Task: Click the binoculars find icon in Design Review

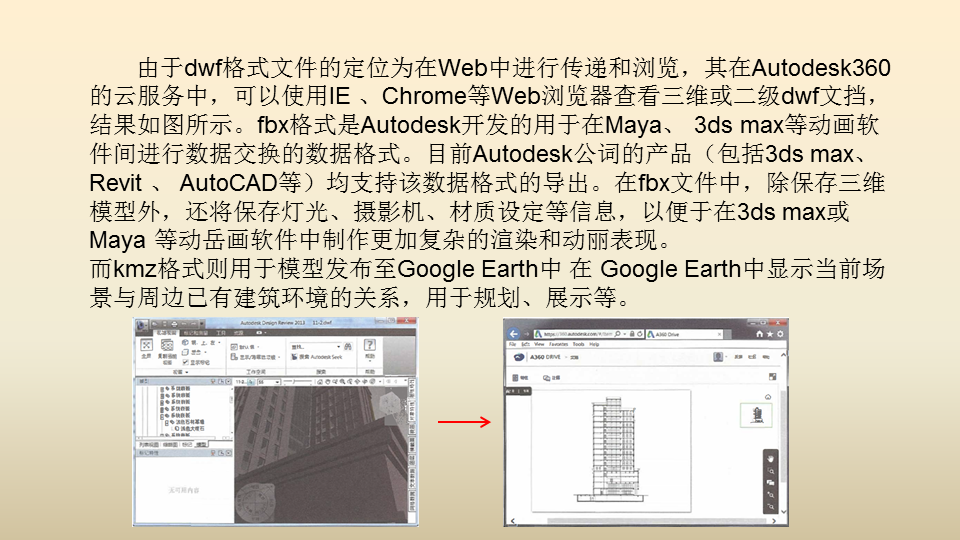Action: point(348,347)
